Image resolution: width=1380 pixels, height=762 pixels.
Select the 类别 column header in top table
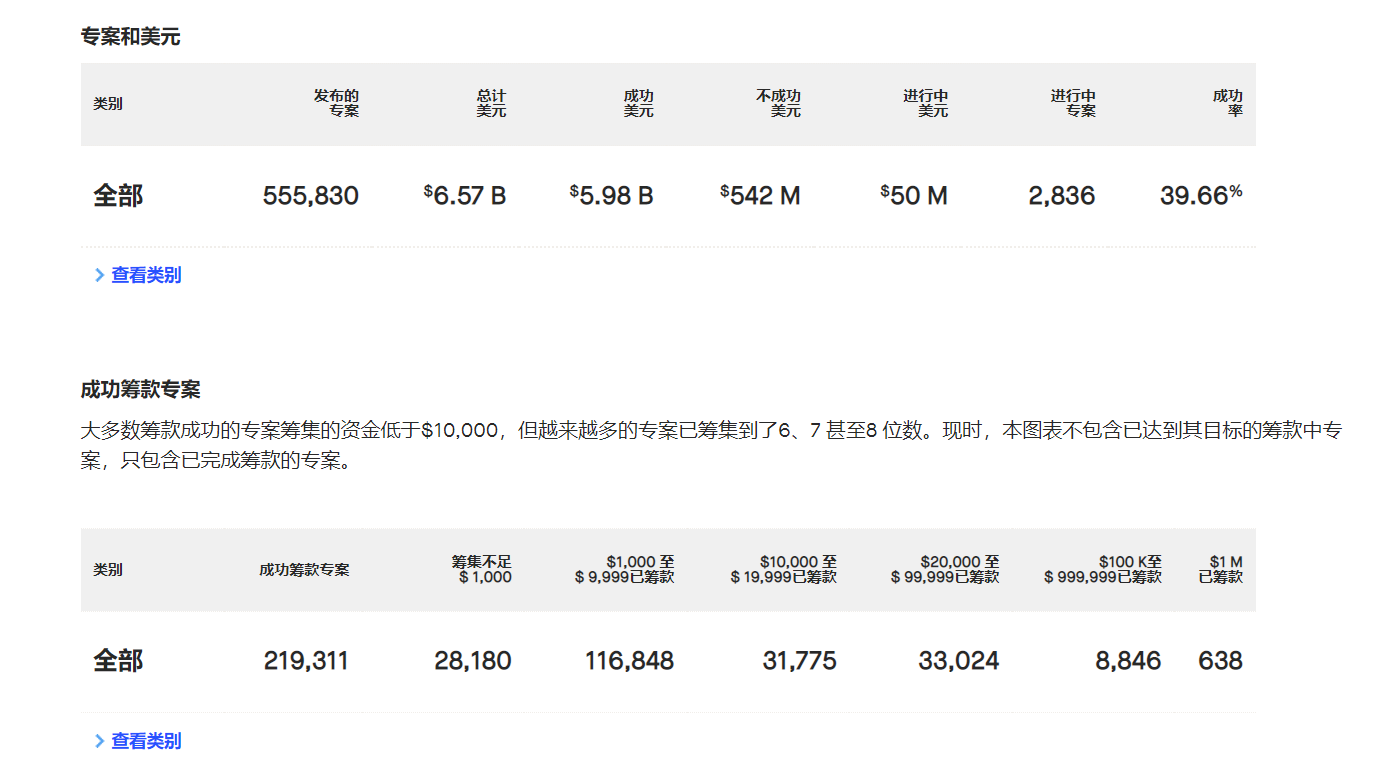click(x=108, y=103)
